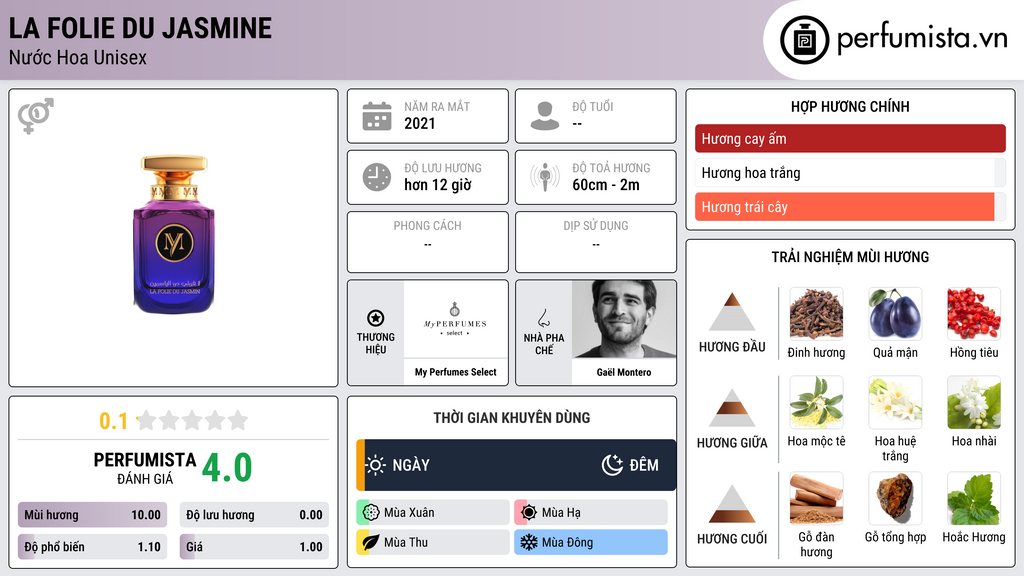Viewport: 1024px width, 576px height.
Task: Click the Độ phổ biến 1.10 score bar
Action: (x=92, y=547)
